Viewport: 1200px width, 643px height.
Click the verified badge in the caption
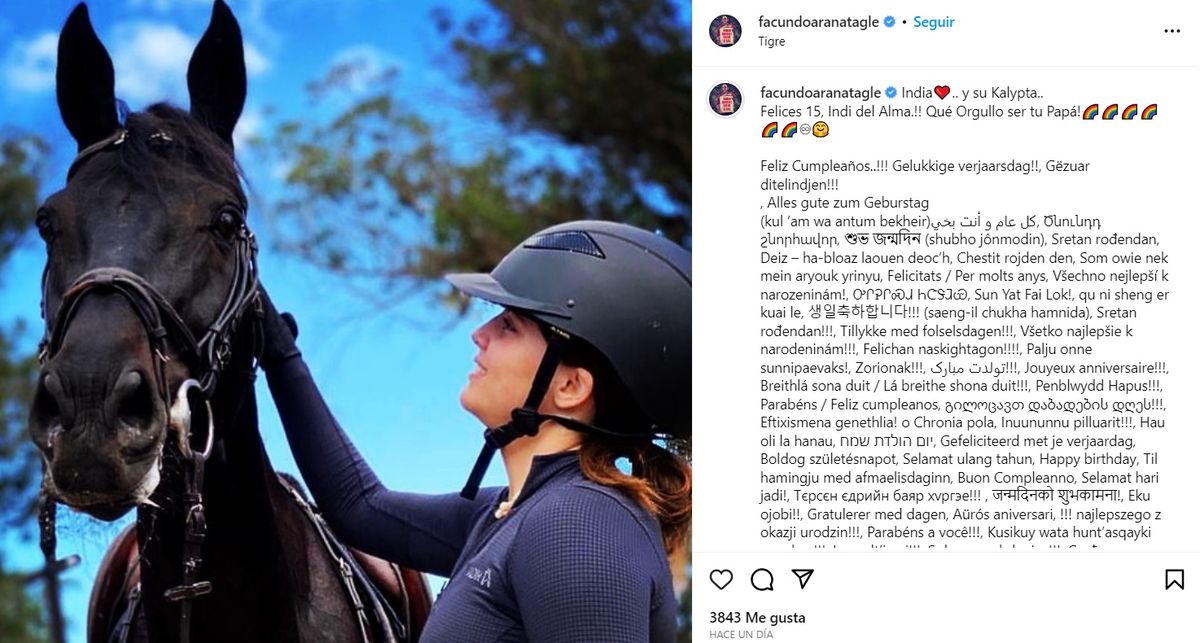pyautogui.click(x=889, y=92)
